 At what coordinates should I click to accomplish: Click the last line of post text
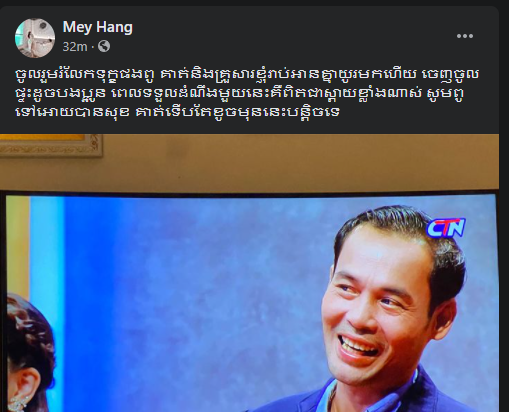point(177,112)
